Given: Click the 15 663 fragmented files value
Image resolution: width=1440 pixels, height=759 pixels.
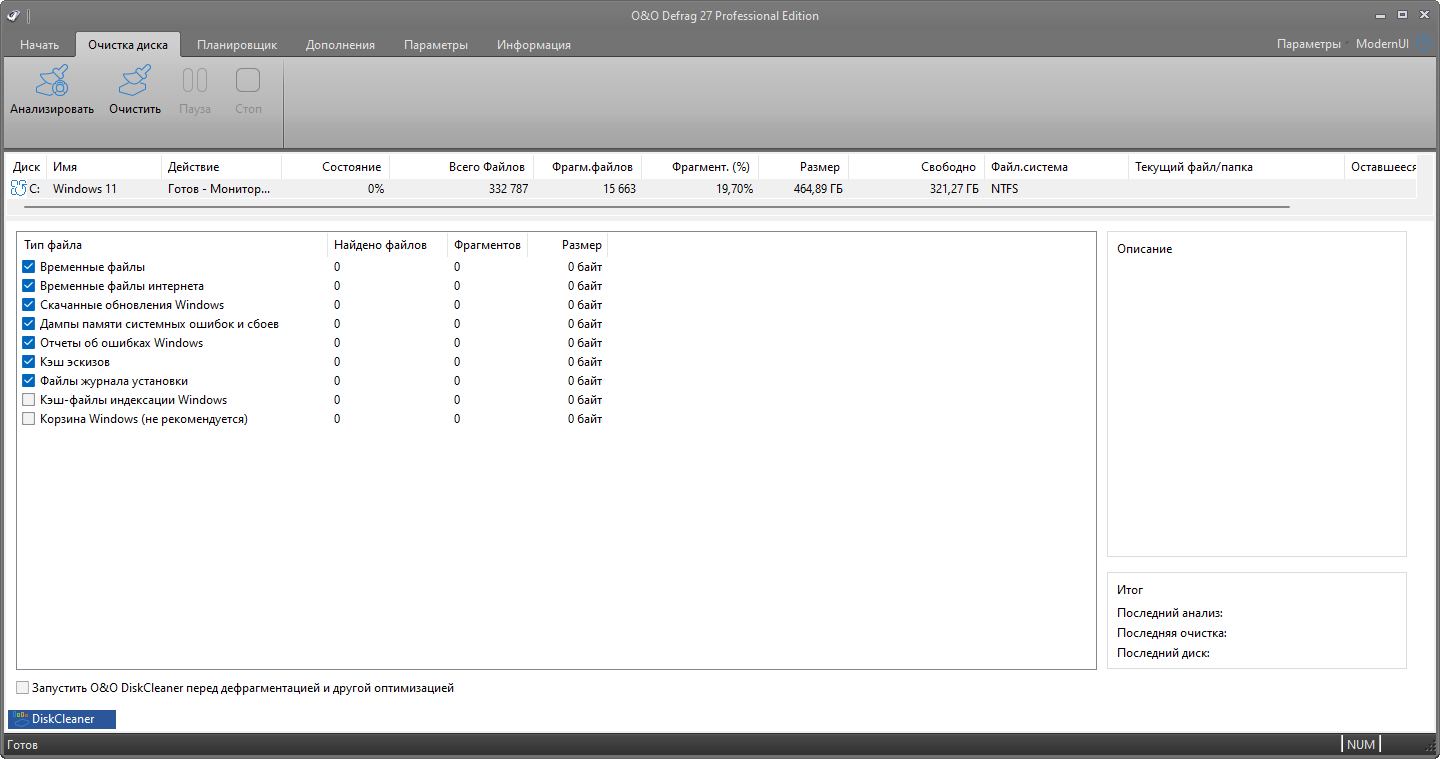Looking at the screenshot, I should click(619, 188).
